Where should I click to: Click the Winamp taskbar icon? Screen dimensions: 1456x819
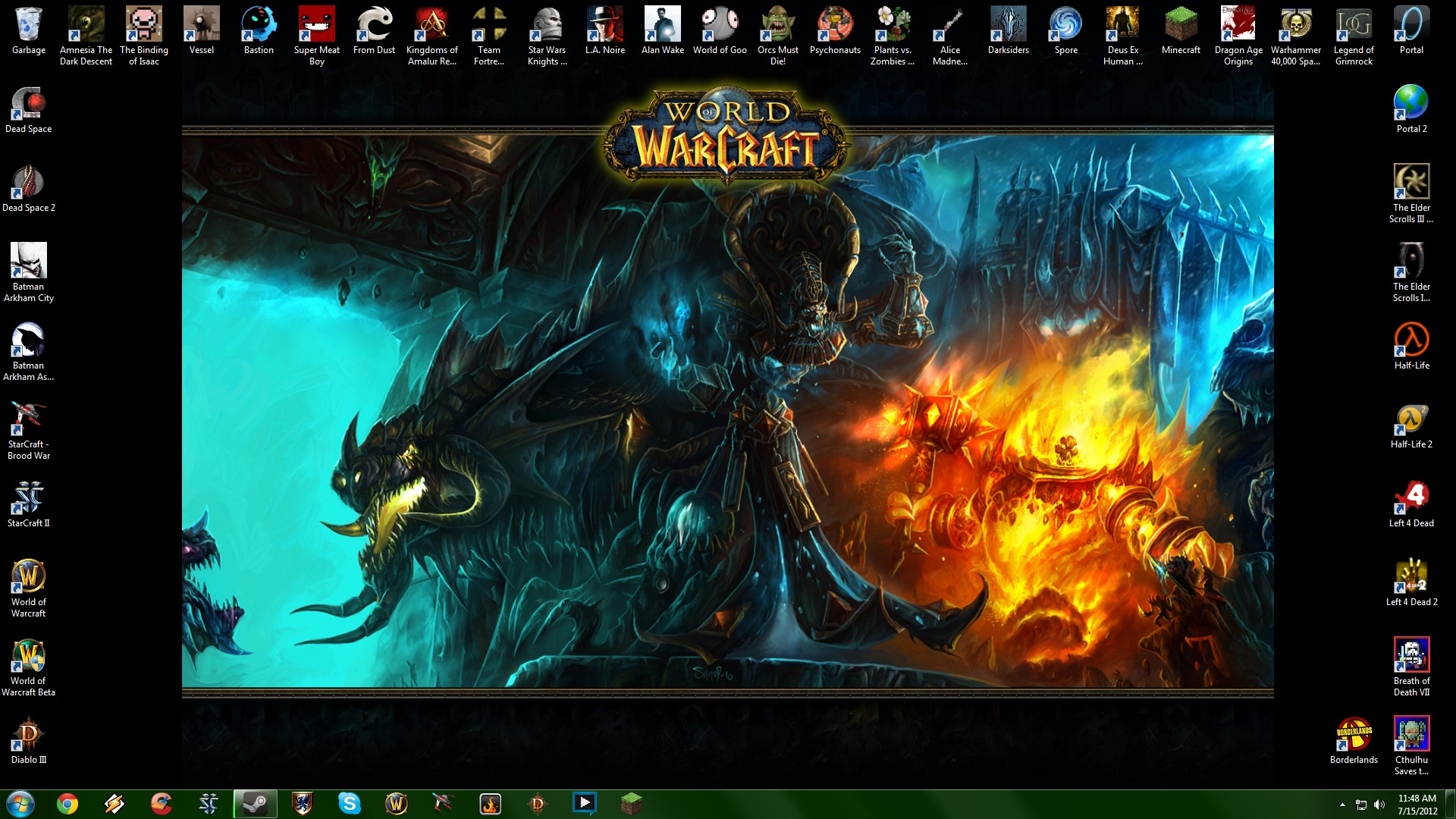click(115, 803)
